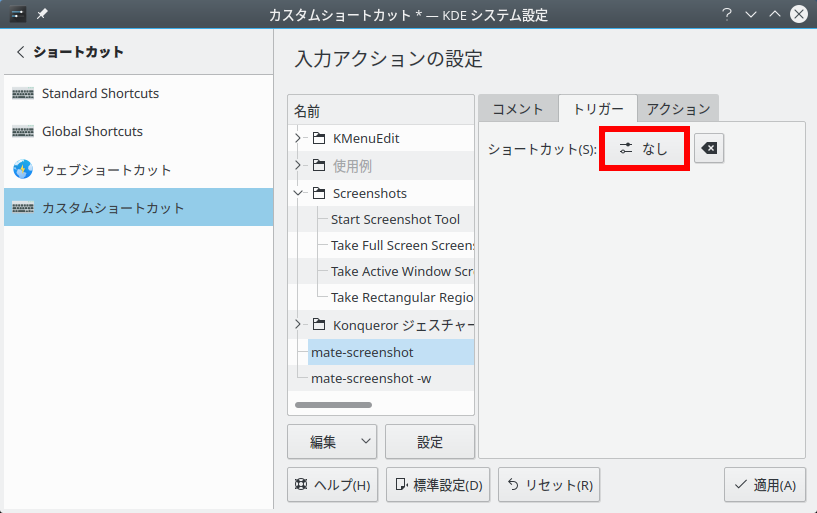Image resolution: width=817 pixels, height=513 pixels.
Task: Select Start Screenshot Tool entry
Action: 395,219
